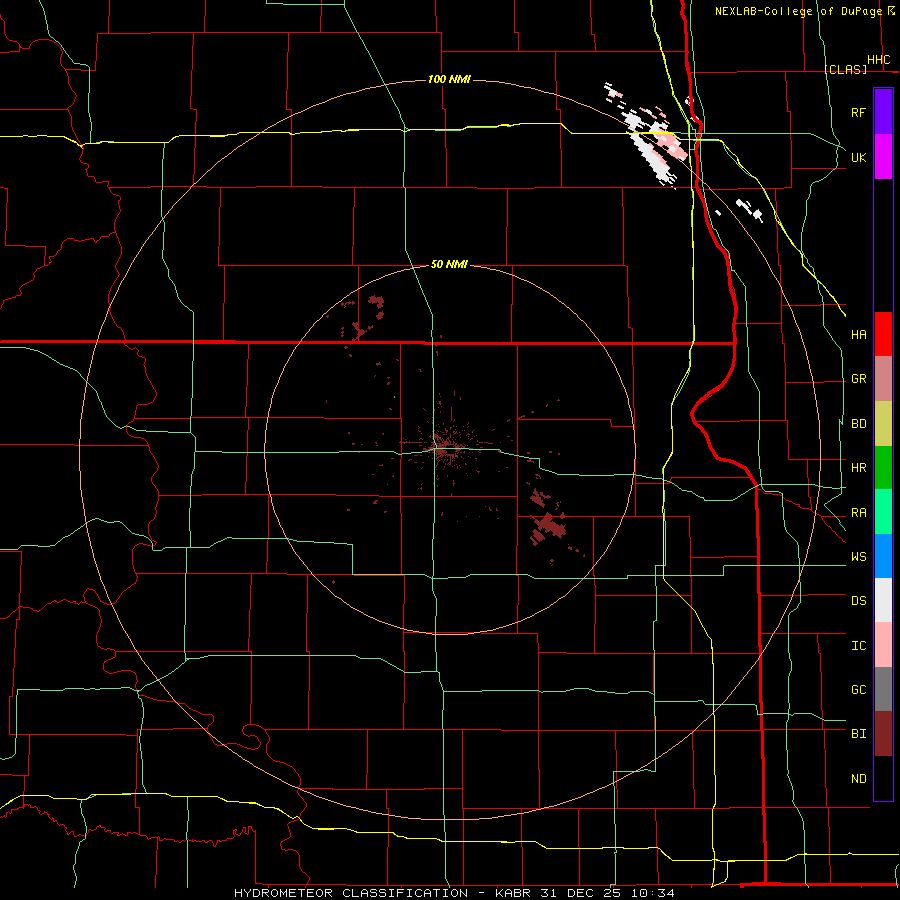The image size is (900, 900).
Task: Select the BD big drops legend color
Action: click(x=883, y=423)
